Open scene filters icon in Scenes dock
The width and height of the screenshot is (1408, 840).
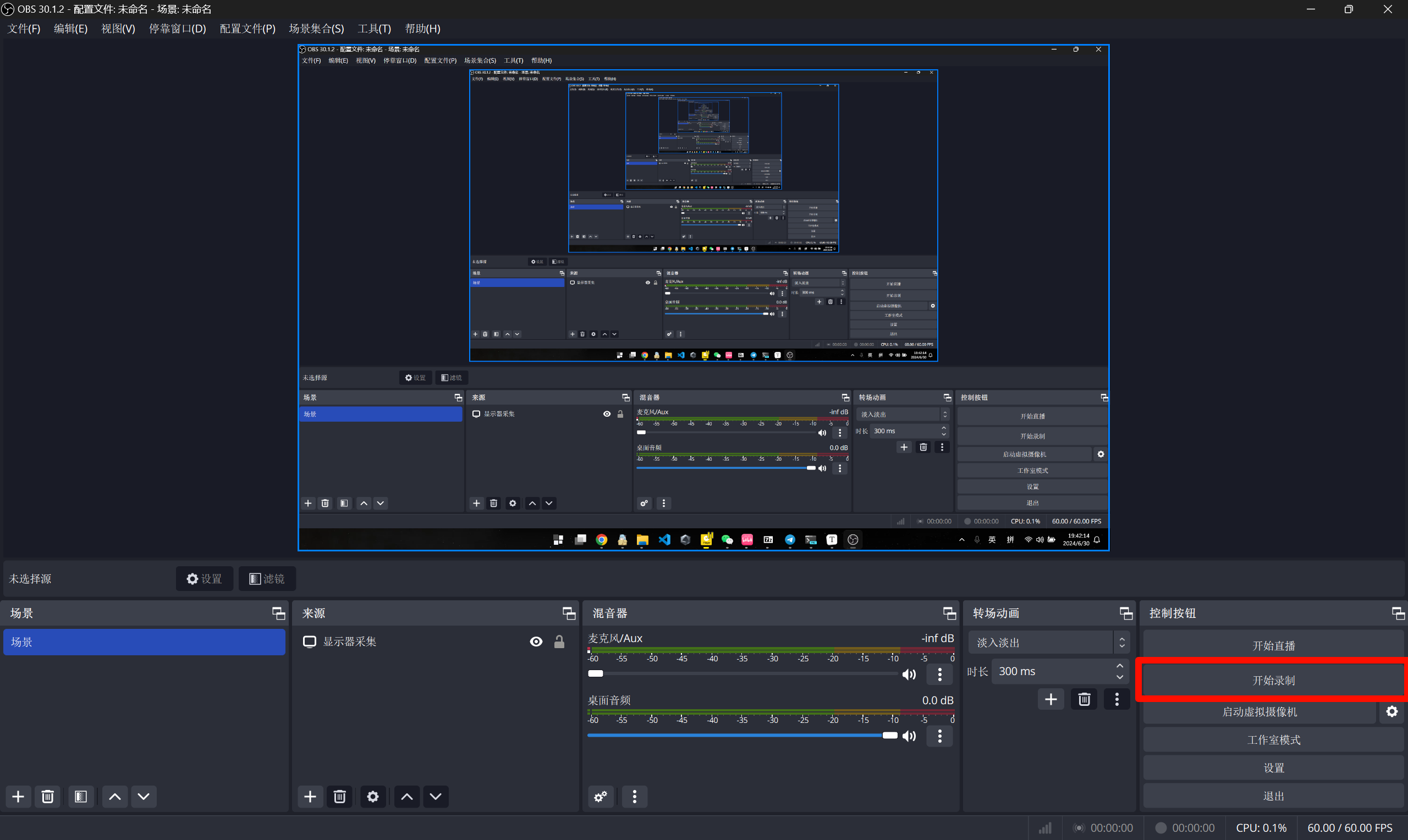click(x=80, y=797)
